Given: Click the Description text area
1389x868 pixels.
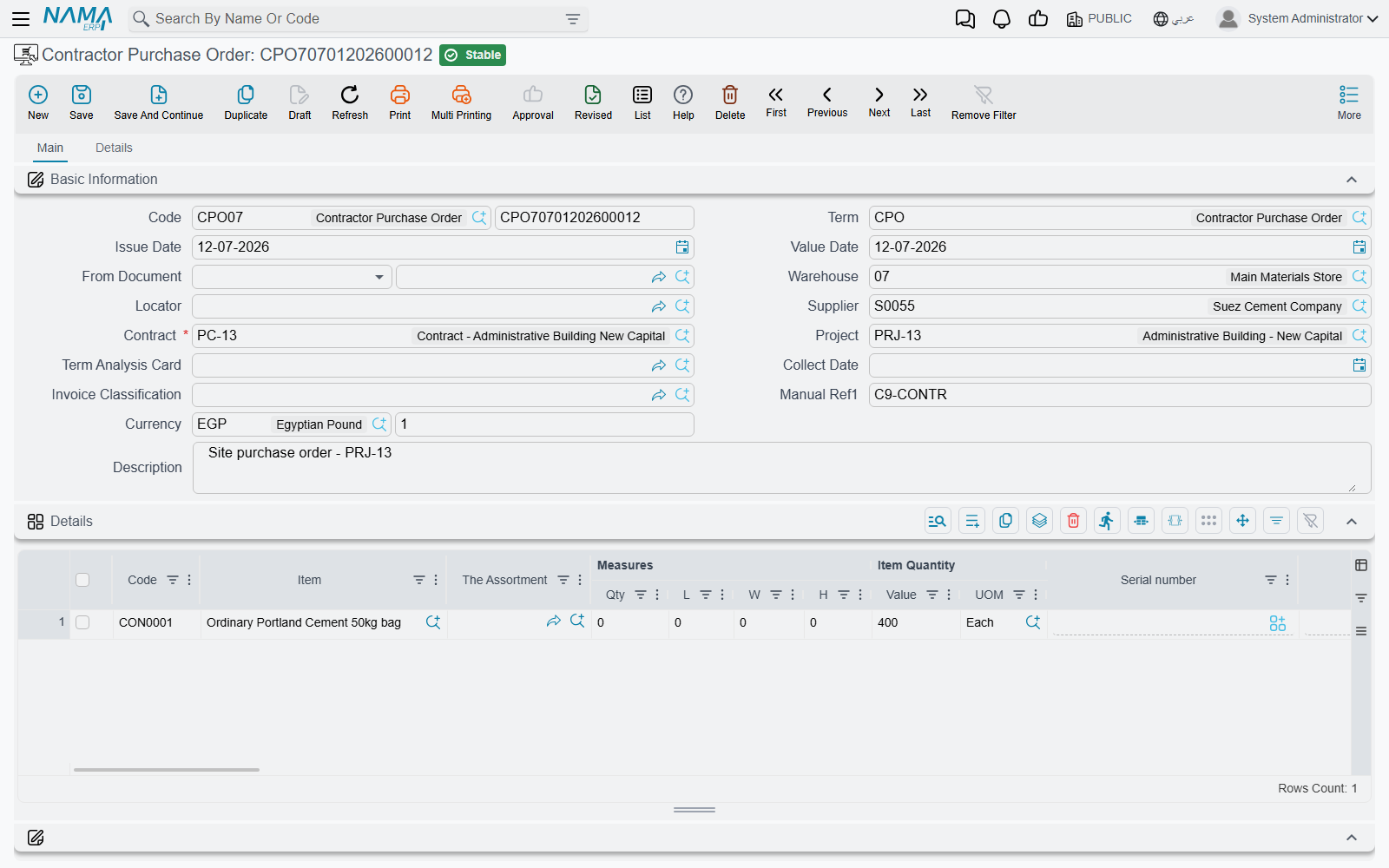Looking at the screenshot, I should (782, 468).
